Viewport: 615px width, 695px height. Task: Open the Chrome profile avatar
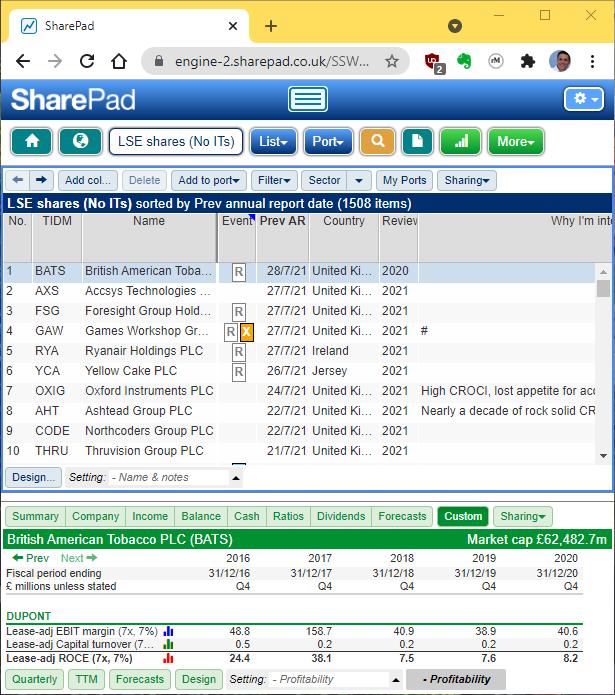click(x=560, y=61)
